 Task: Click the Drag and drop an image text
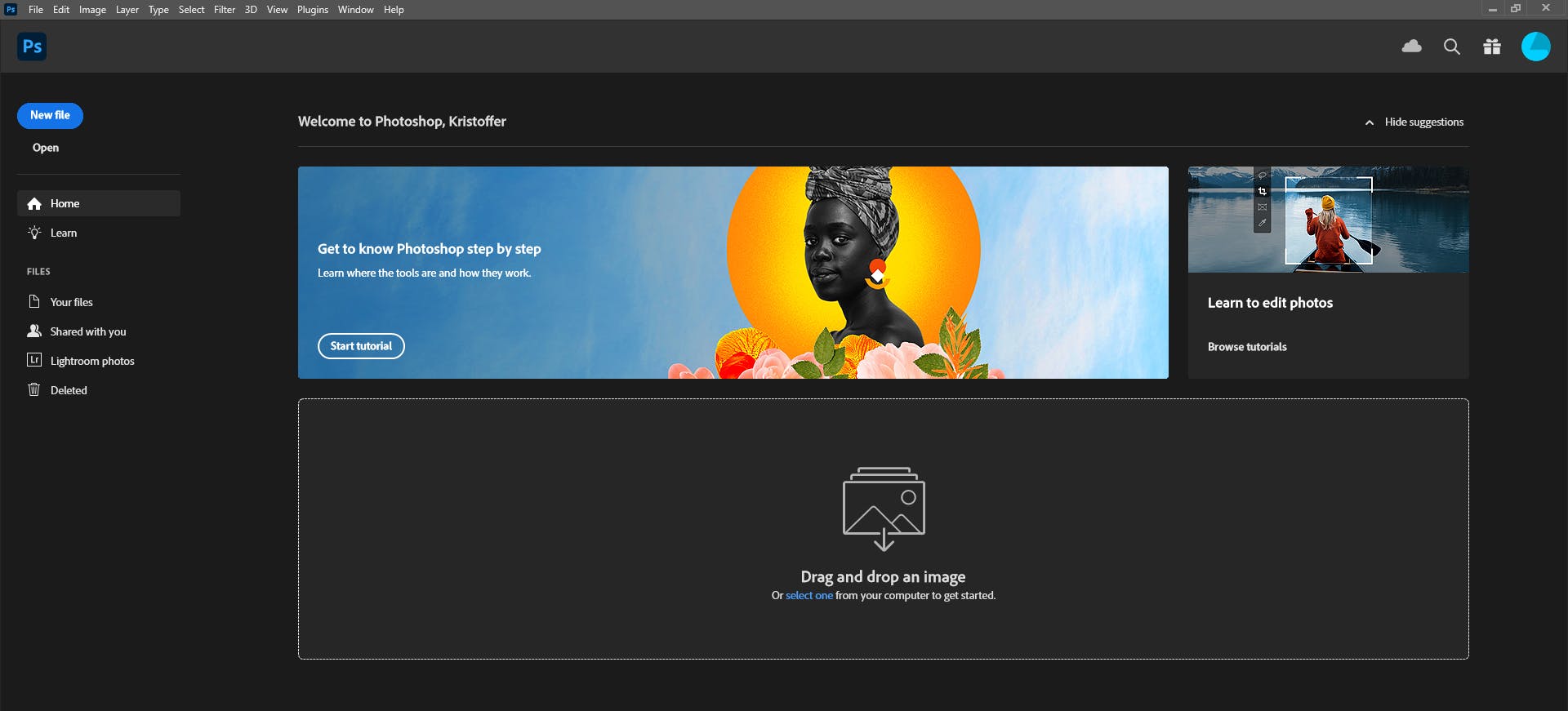883,577
